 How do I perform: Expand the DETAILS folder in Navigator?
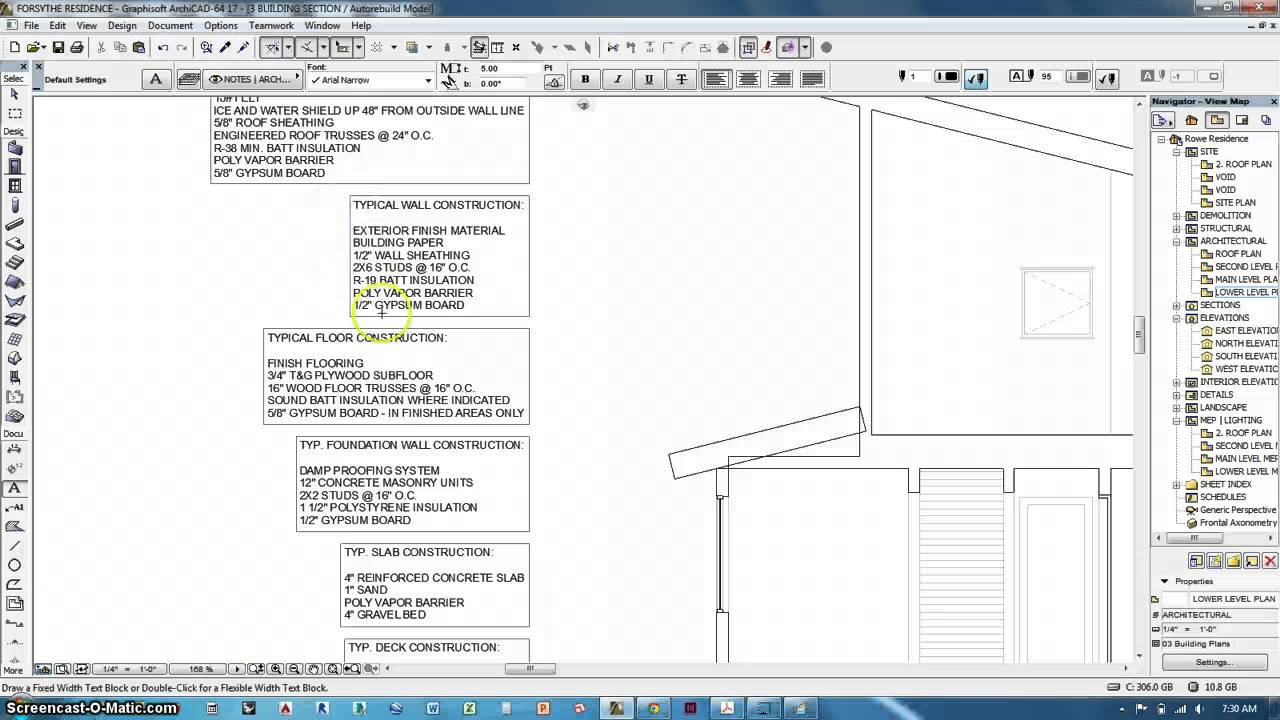pos(1177,395)
